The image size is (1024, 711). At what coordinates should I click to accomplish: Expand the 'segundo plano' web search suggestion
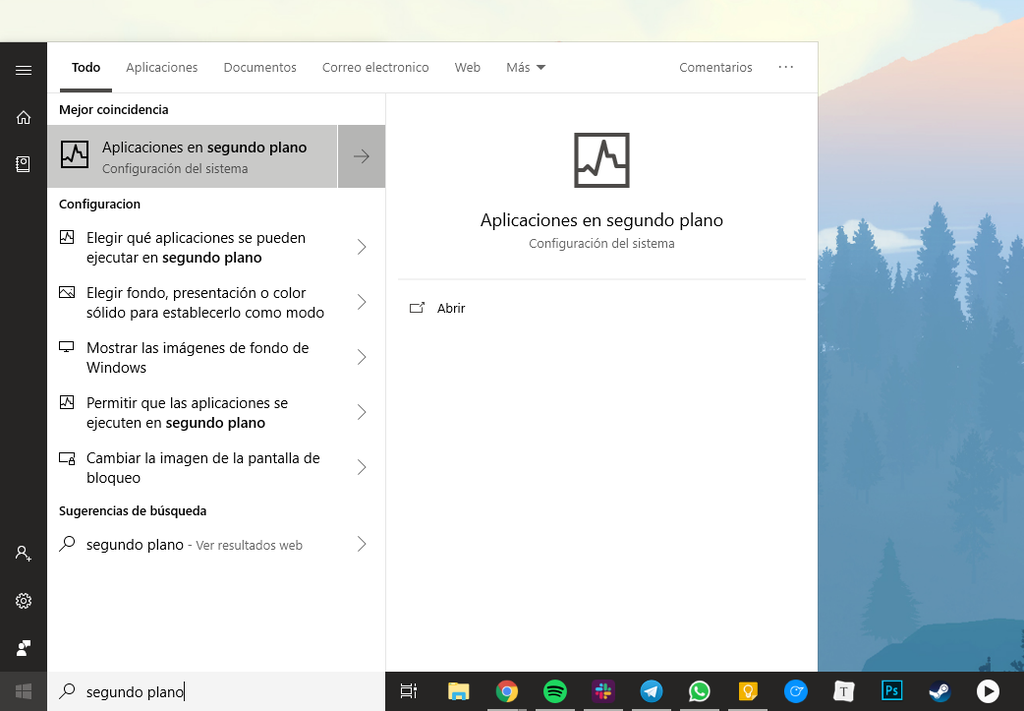pos(361,544)
